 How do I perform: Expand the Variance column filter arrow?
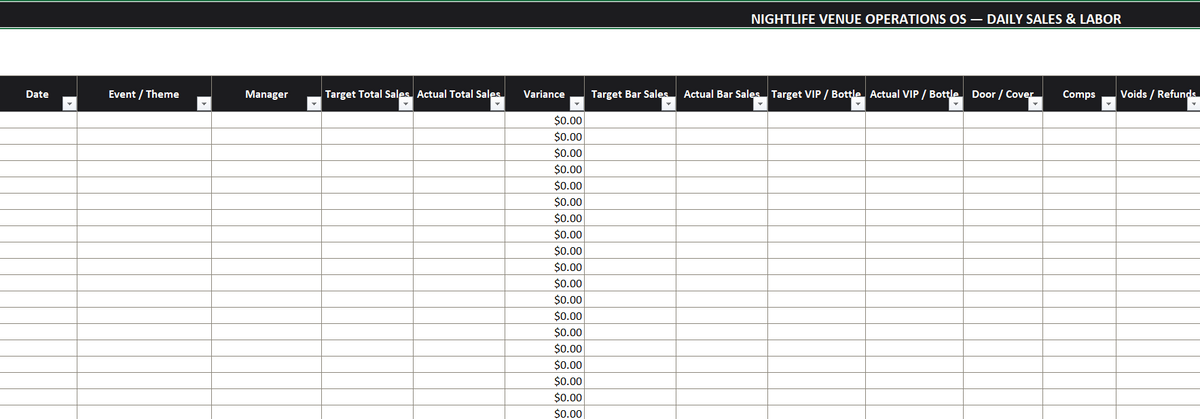coord(578,103)
